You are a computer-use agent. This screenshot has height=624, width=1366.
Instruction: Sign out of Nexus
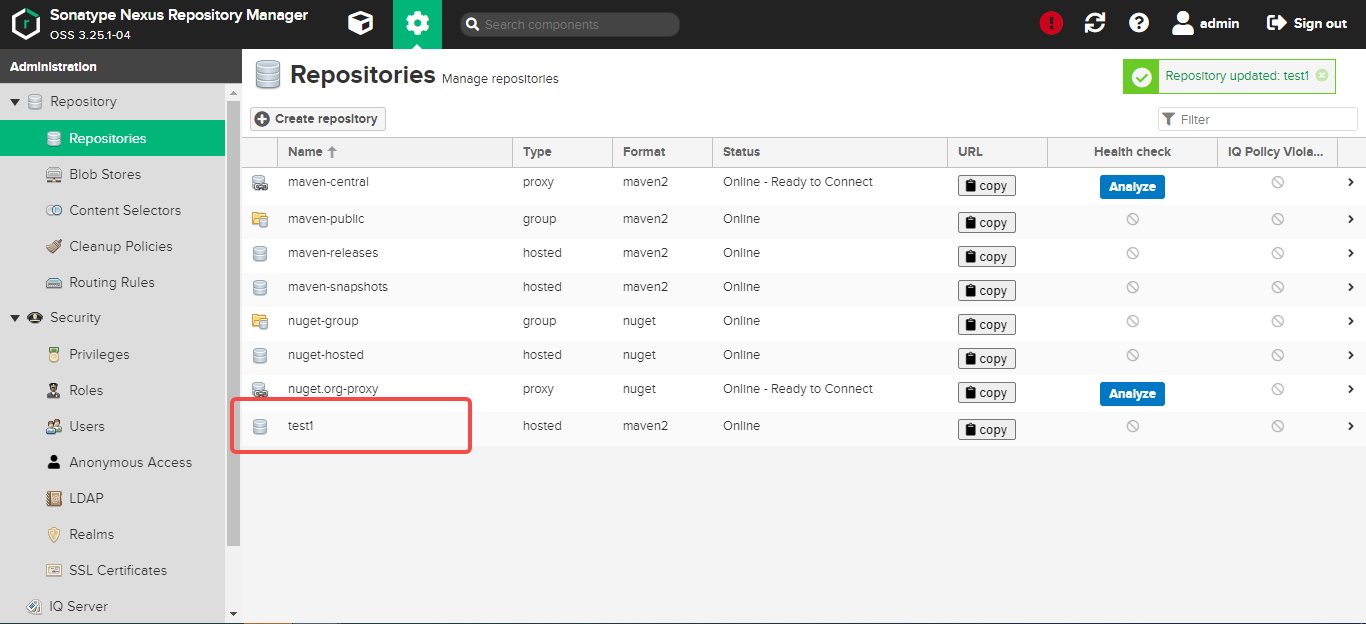click(1307, 23)
